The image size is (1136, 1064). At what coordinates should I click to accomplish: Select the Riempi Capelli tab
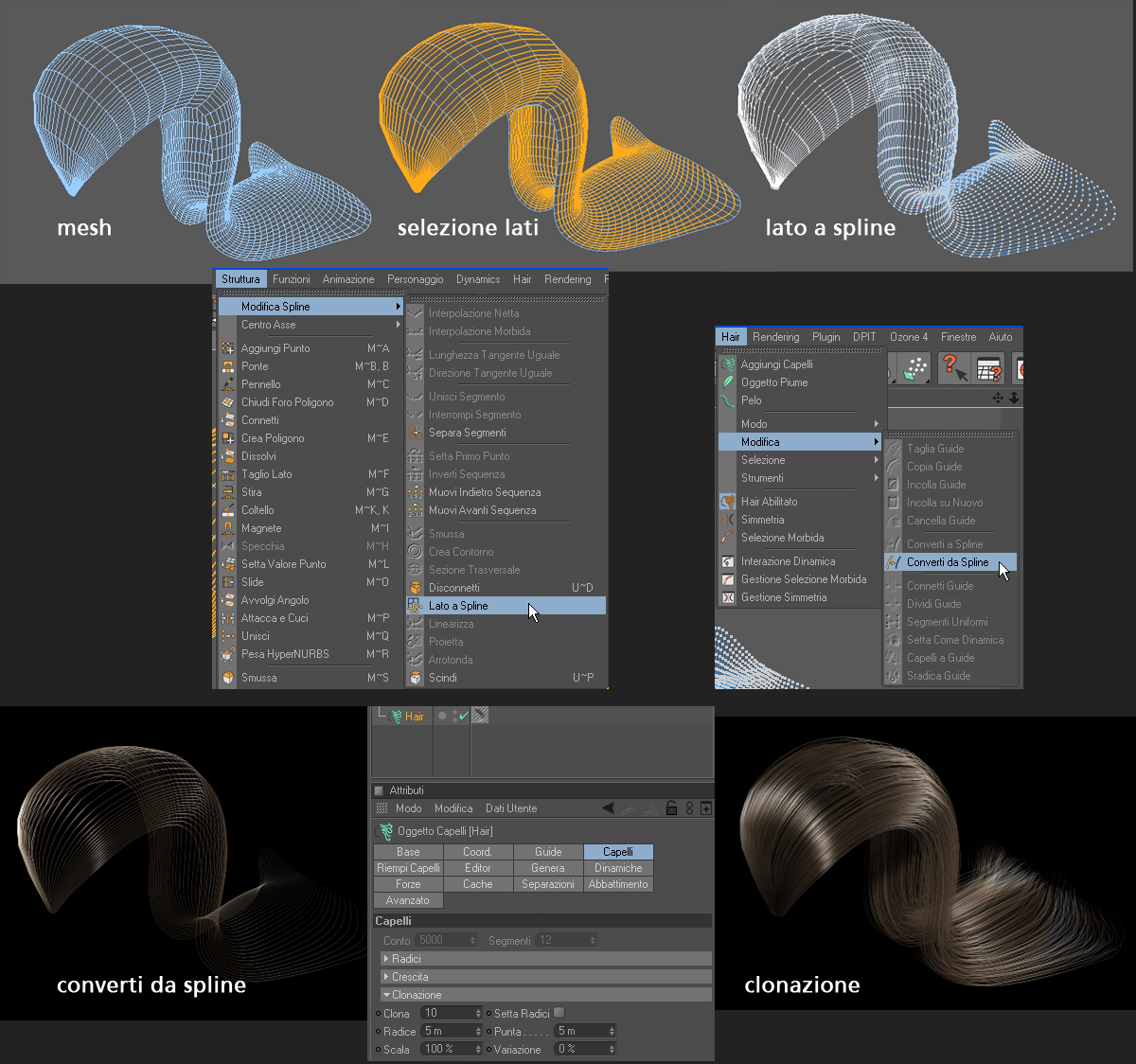(x=408, y=868)
